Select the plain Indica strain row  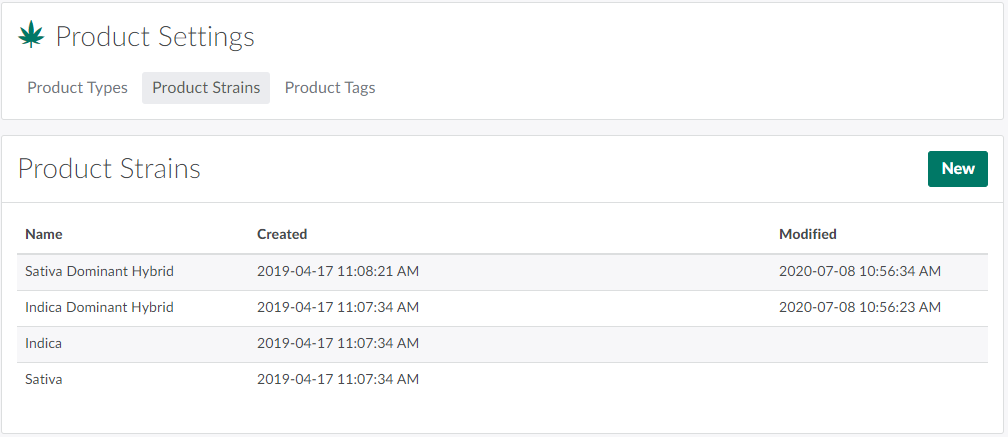[x=43, y=343]
